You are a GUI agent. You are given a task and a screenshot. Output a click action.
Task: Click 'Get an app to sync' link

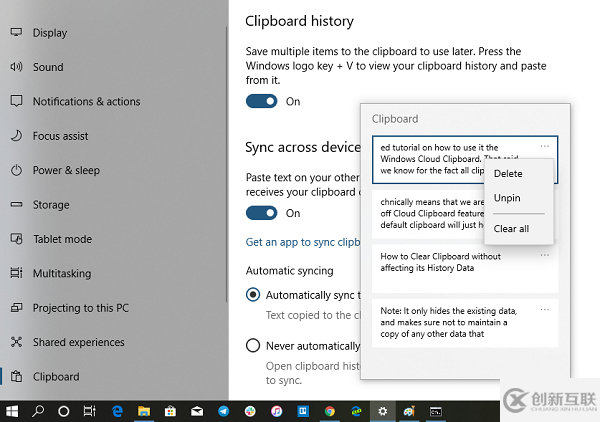(303, 242)
